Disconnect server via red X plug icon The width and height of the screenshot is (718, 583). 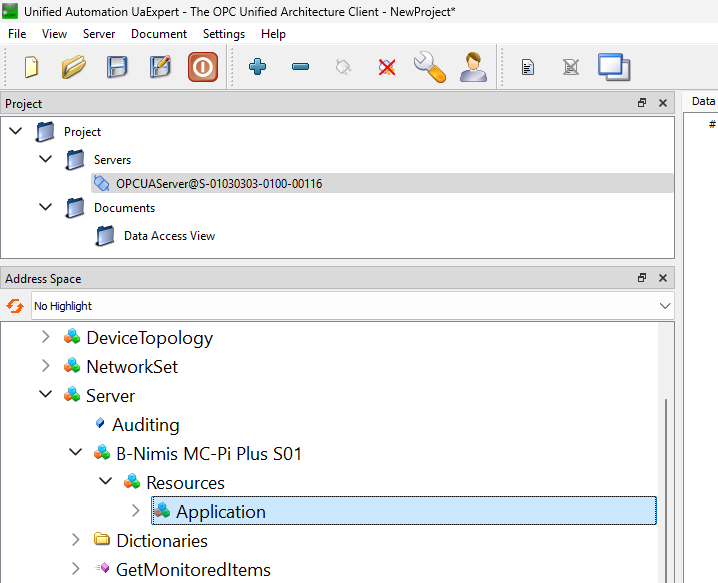(387, 67)
